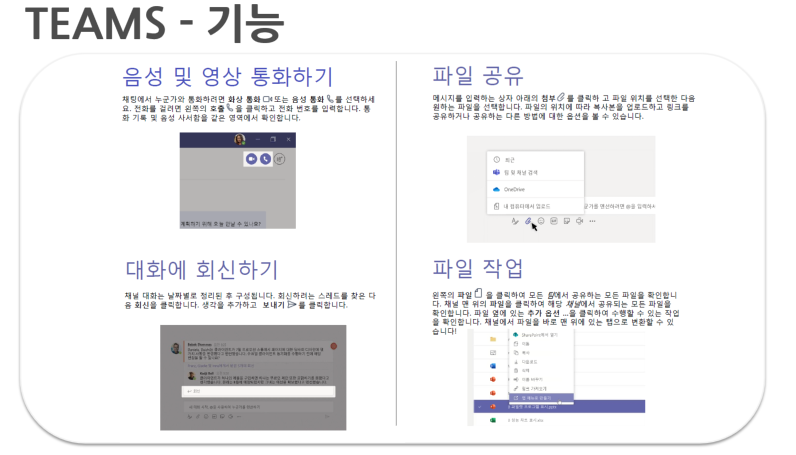Screen dimensions: 796x455
Task: Choose the upload from my computer option
Action: (535, 206)
